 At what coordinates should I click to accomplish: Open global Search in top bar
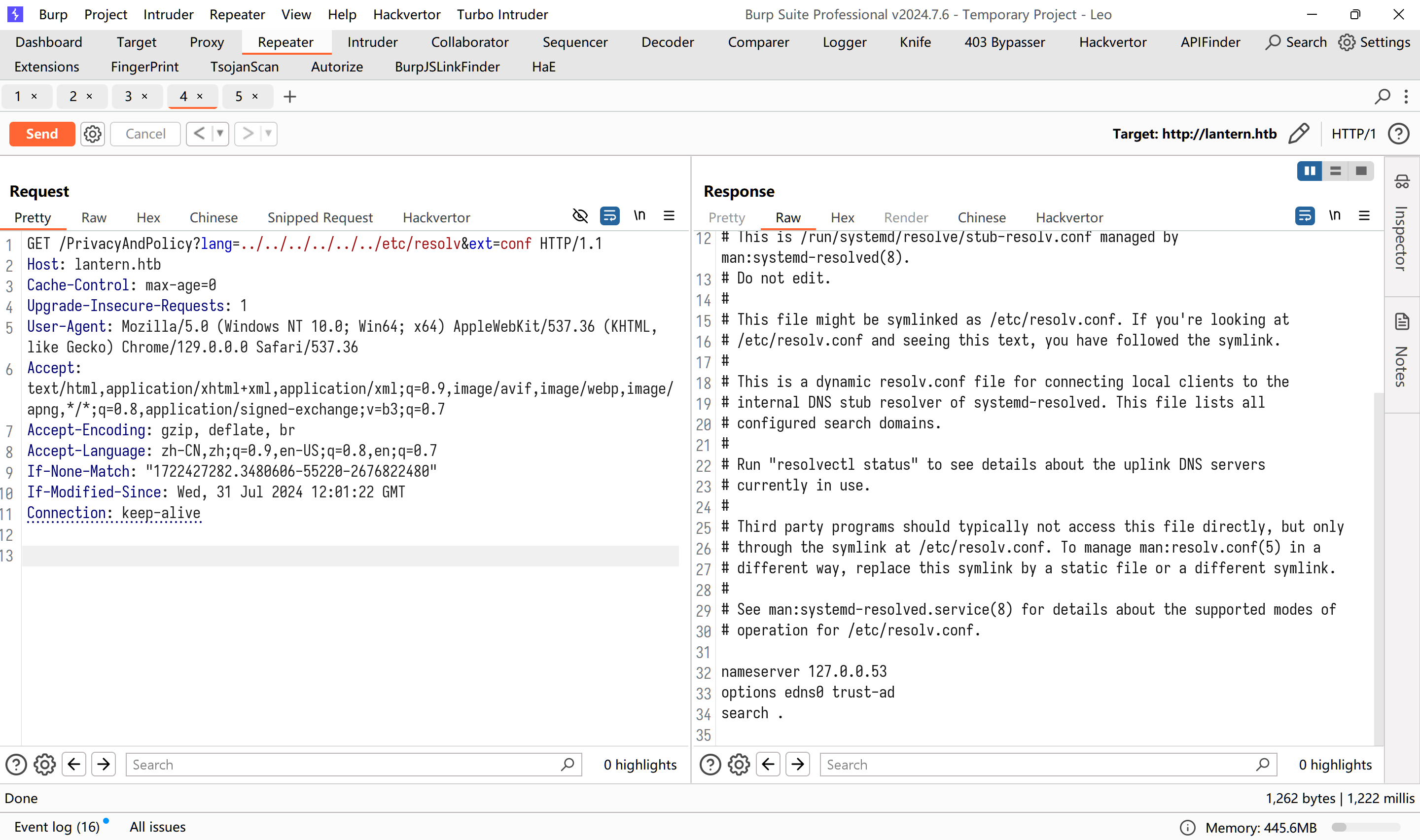point(1296,42)
